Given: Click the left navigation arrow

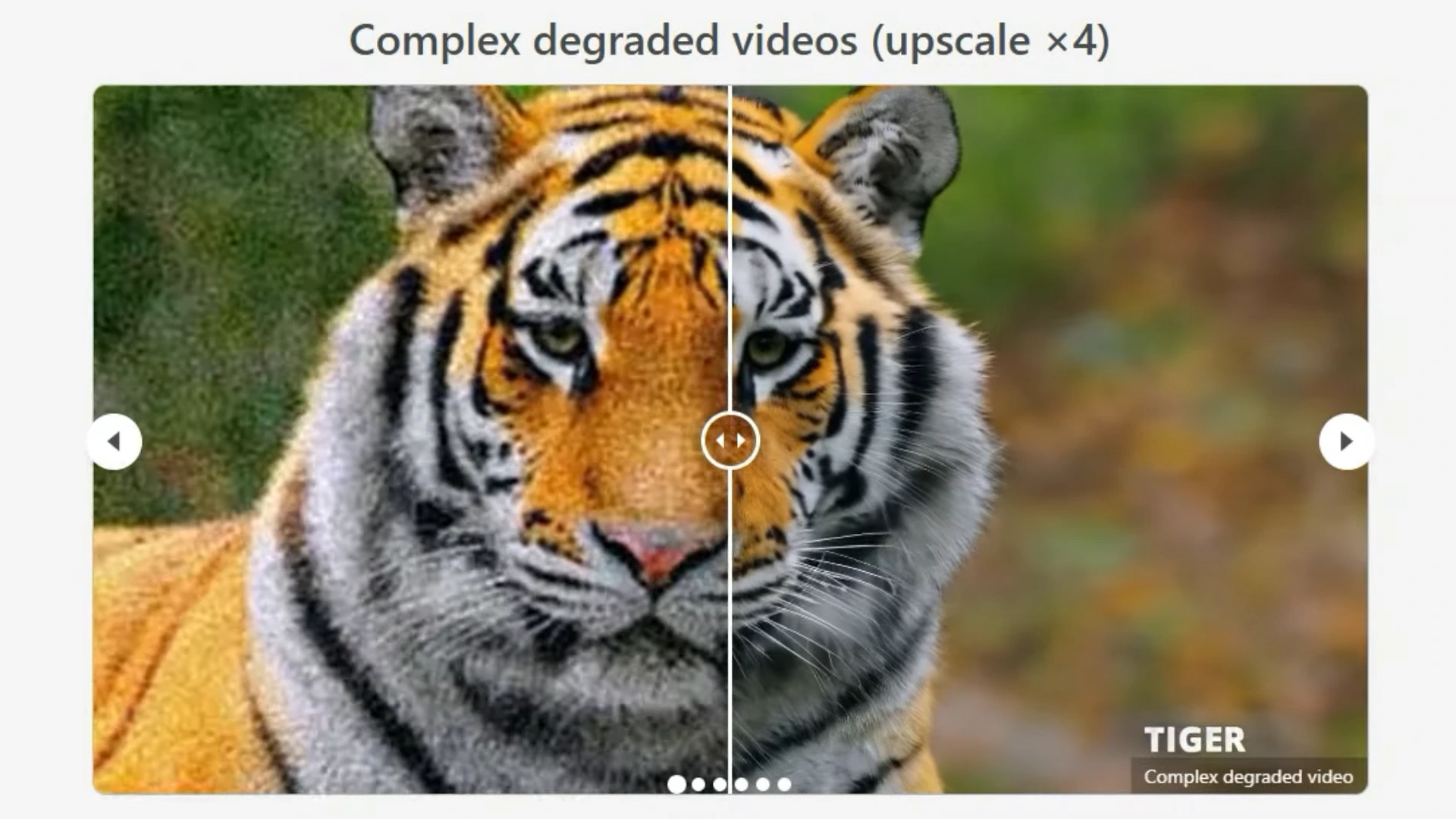Looking at the screenshot, I should tap(115, 440).
